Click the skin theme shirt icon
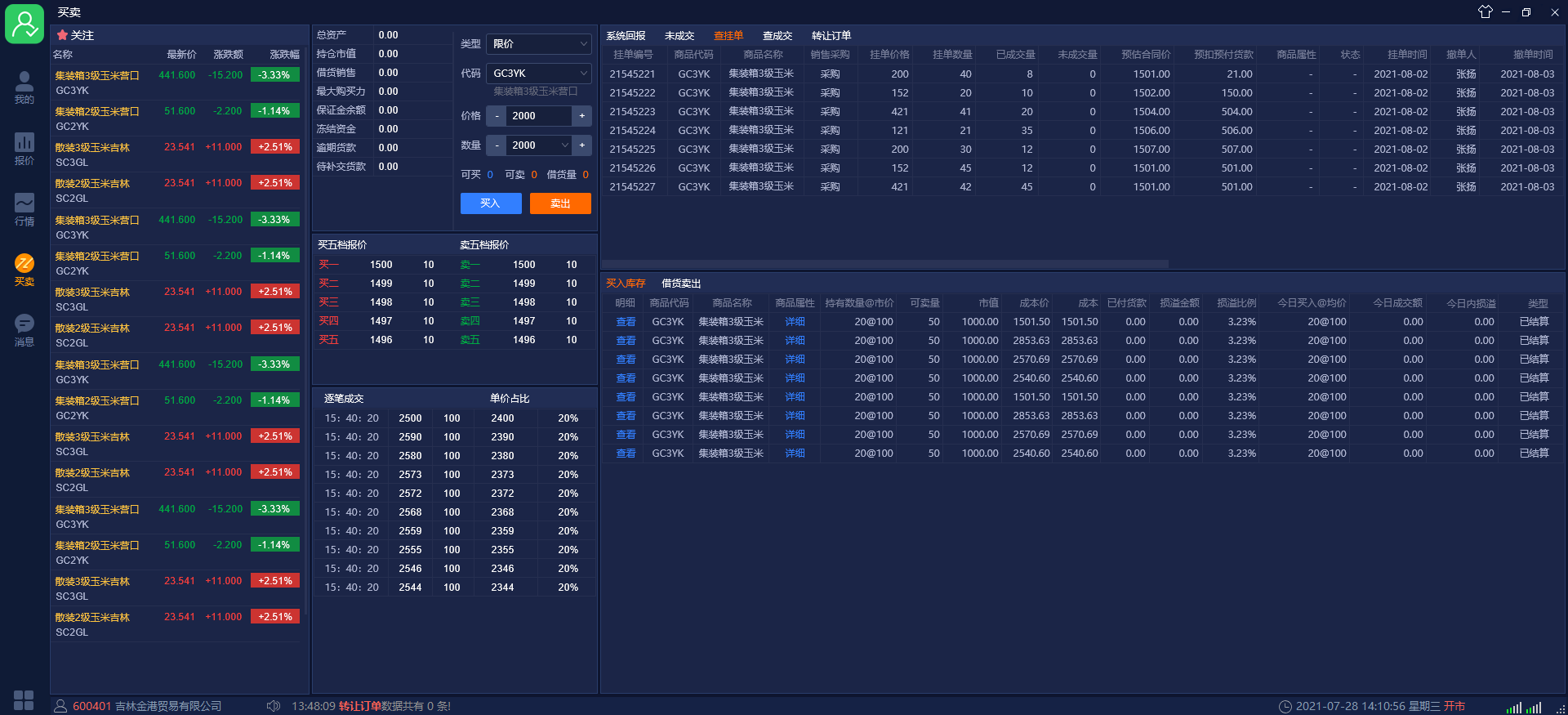 click(1485, 11)
